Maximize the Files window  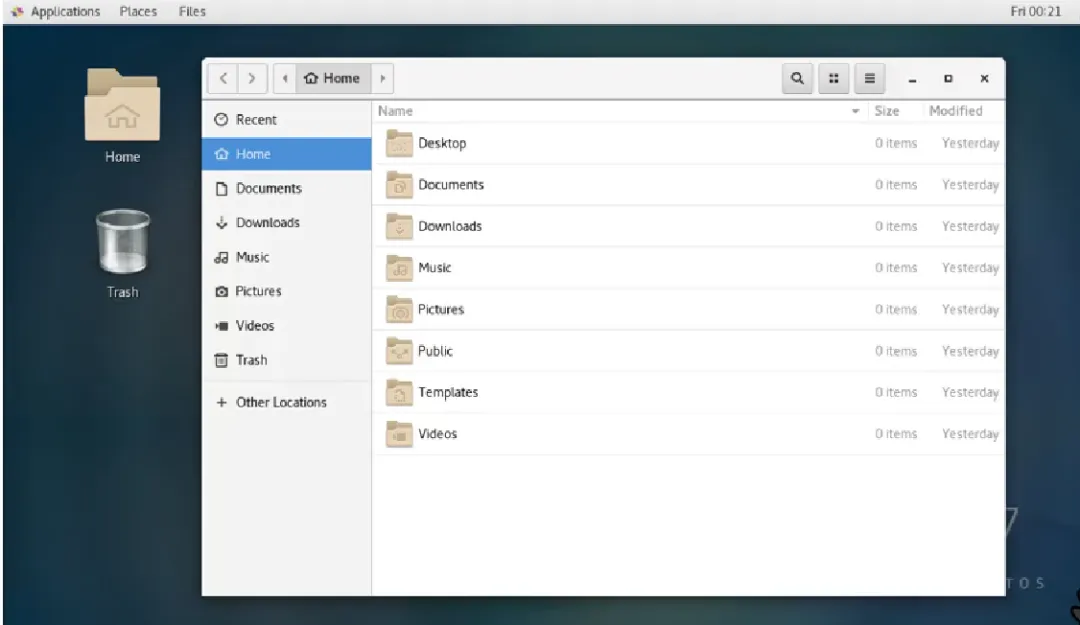[948, 79]
